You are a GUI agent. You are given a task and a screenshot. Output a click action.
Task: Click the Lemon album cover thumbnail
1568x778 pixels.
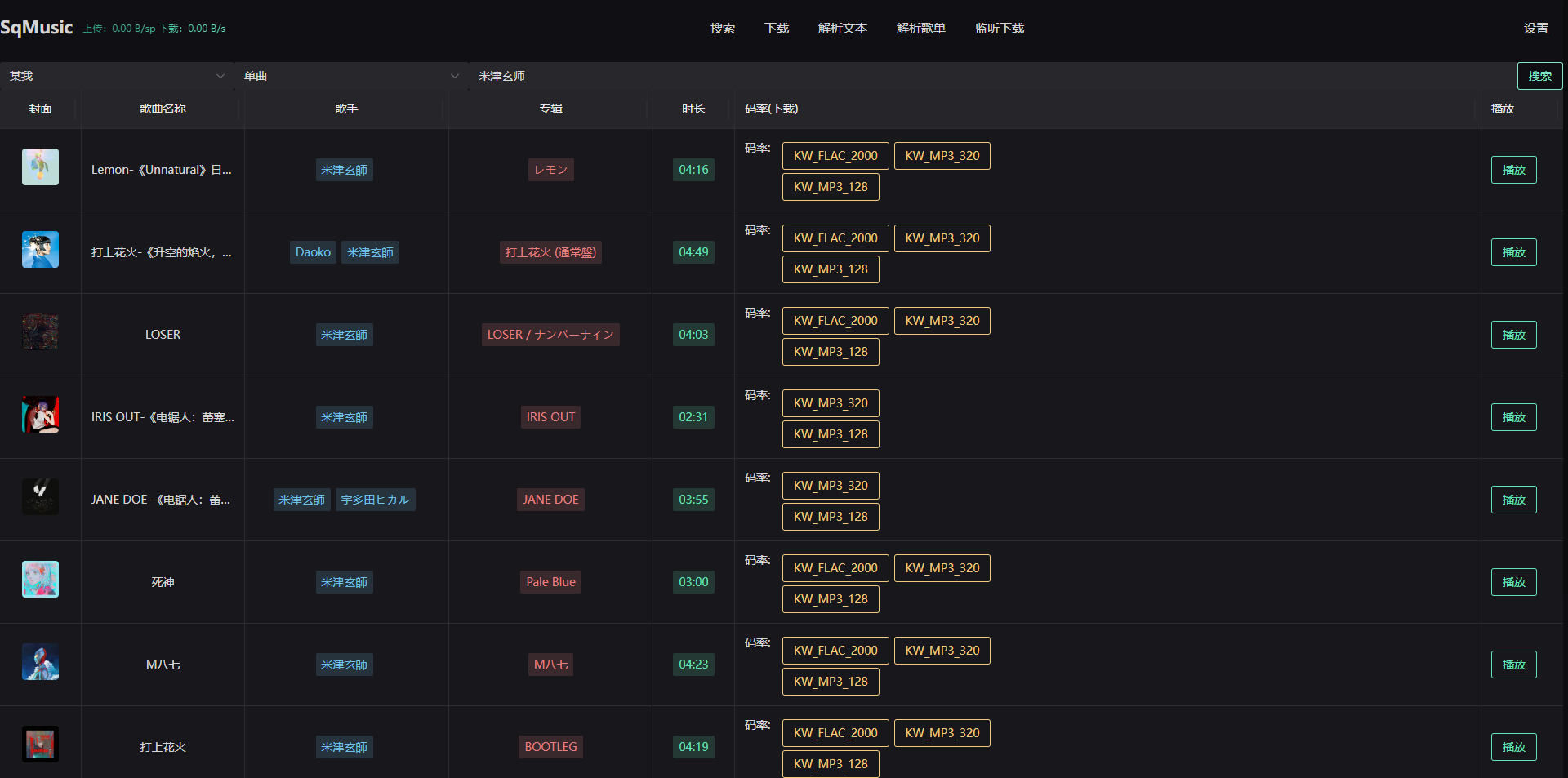pyautogui.click(x=40, y=167)
